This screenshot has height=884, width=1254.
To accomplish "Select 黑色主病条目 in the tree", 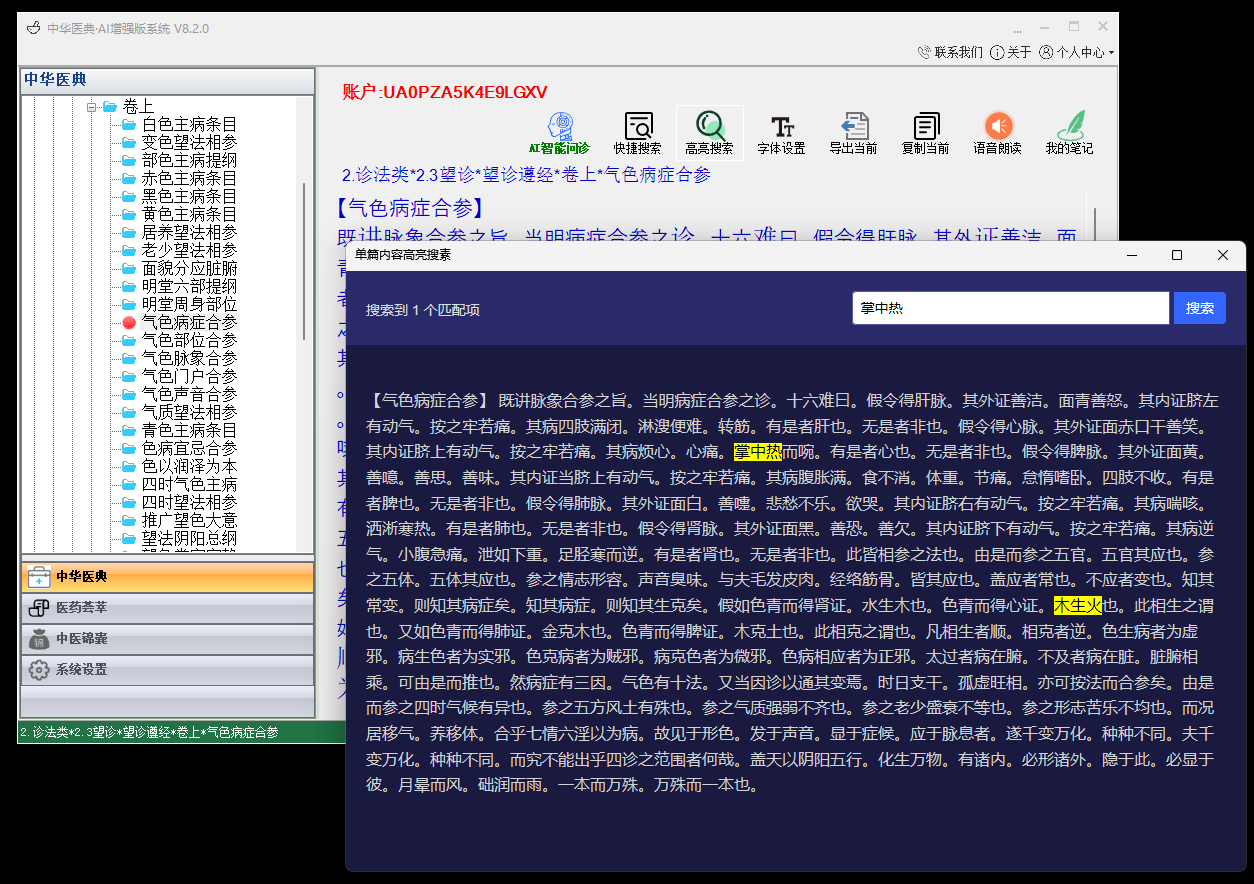I will [x=189, y=196].
